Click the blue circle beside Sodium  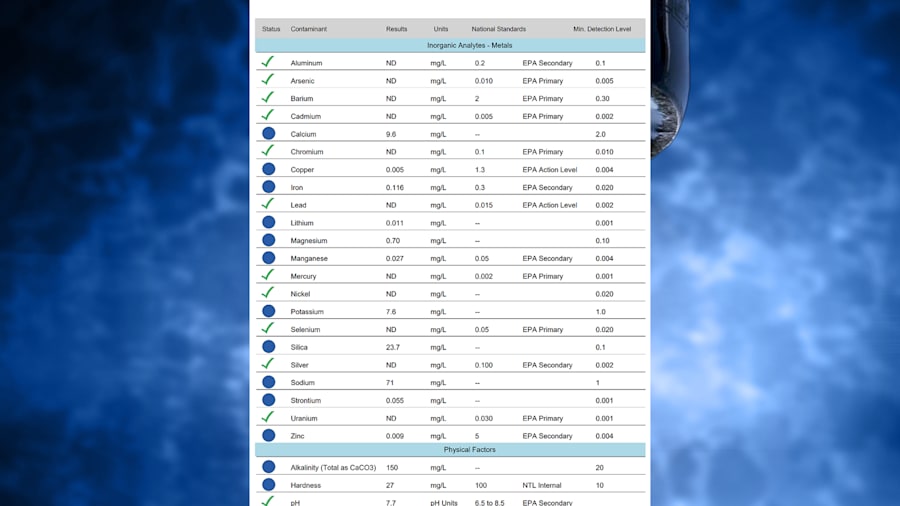pos(269,383)
